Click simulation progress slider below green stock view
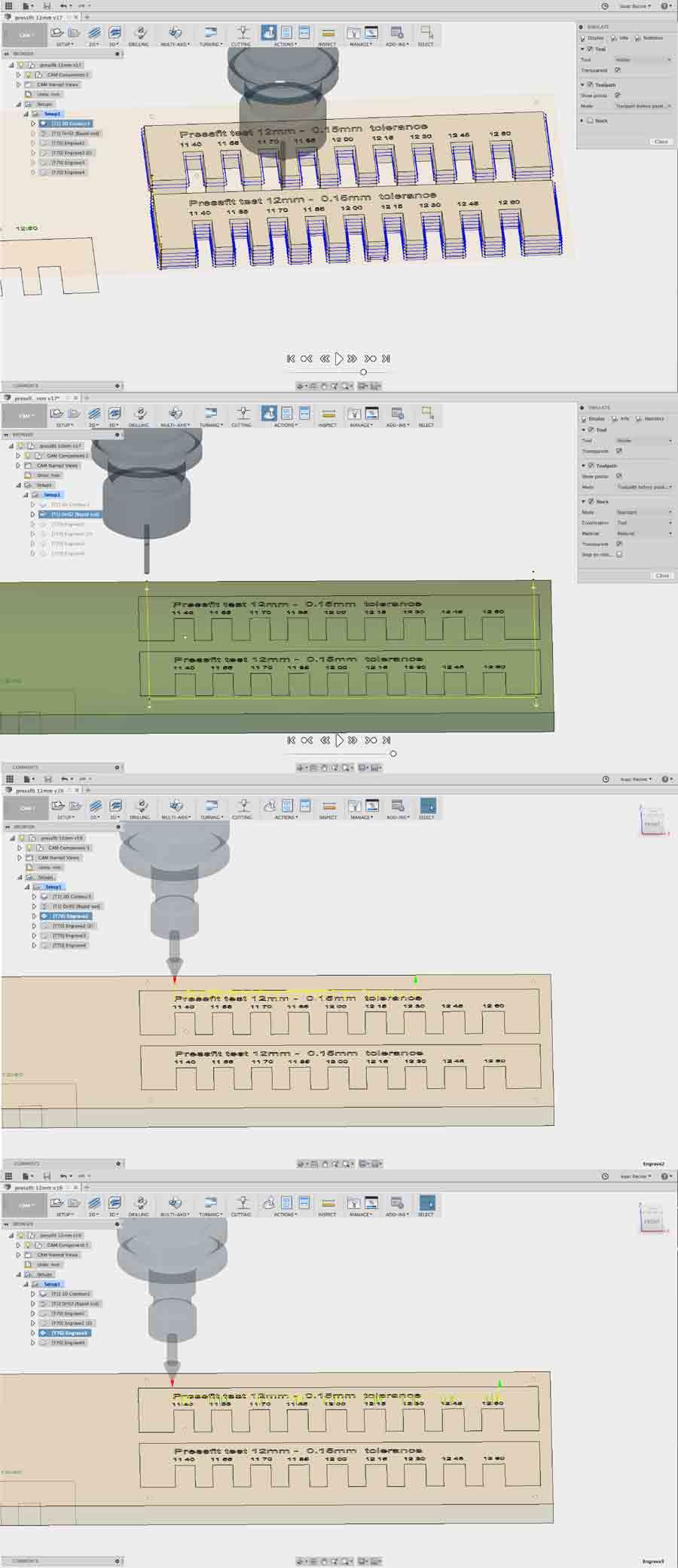678x1568 pixels. coord(392,753)
